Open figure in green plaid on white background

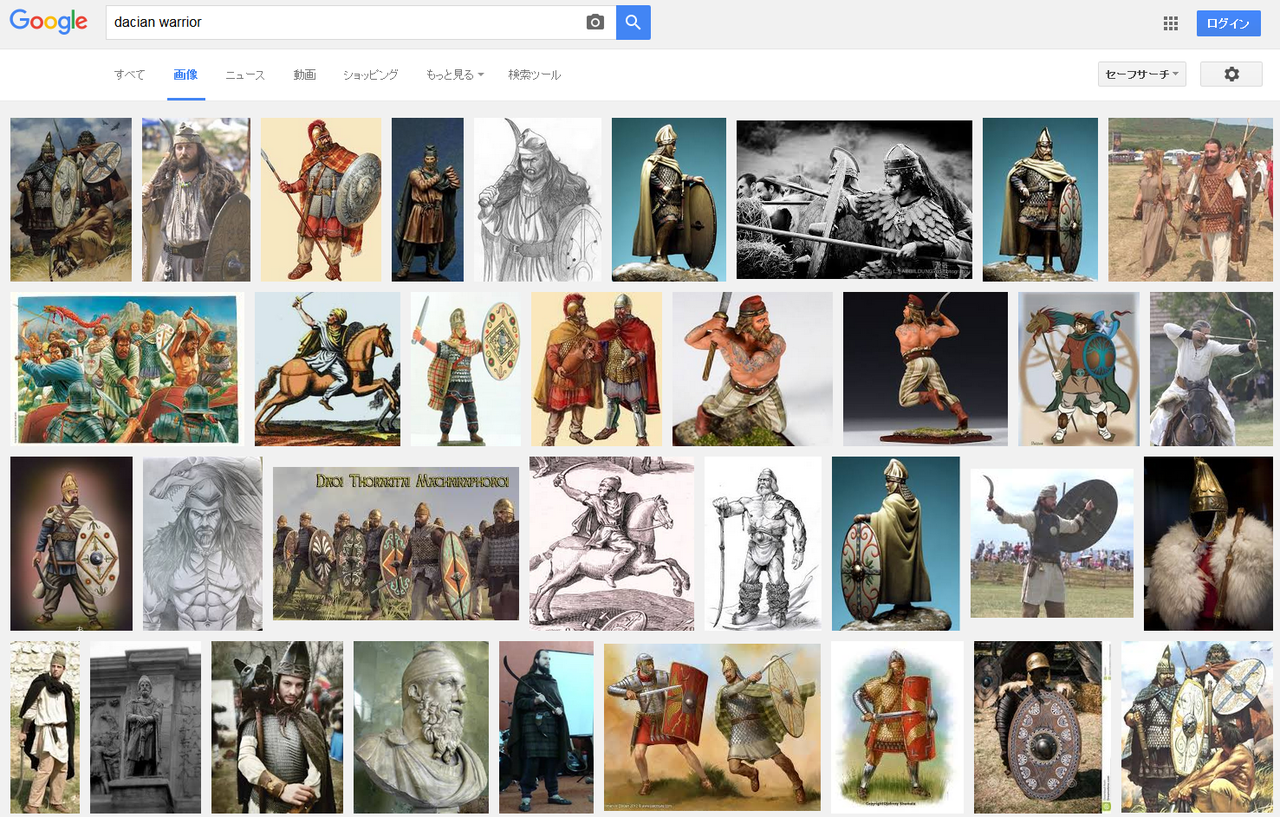click(466, 369)
